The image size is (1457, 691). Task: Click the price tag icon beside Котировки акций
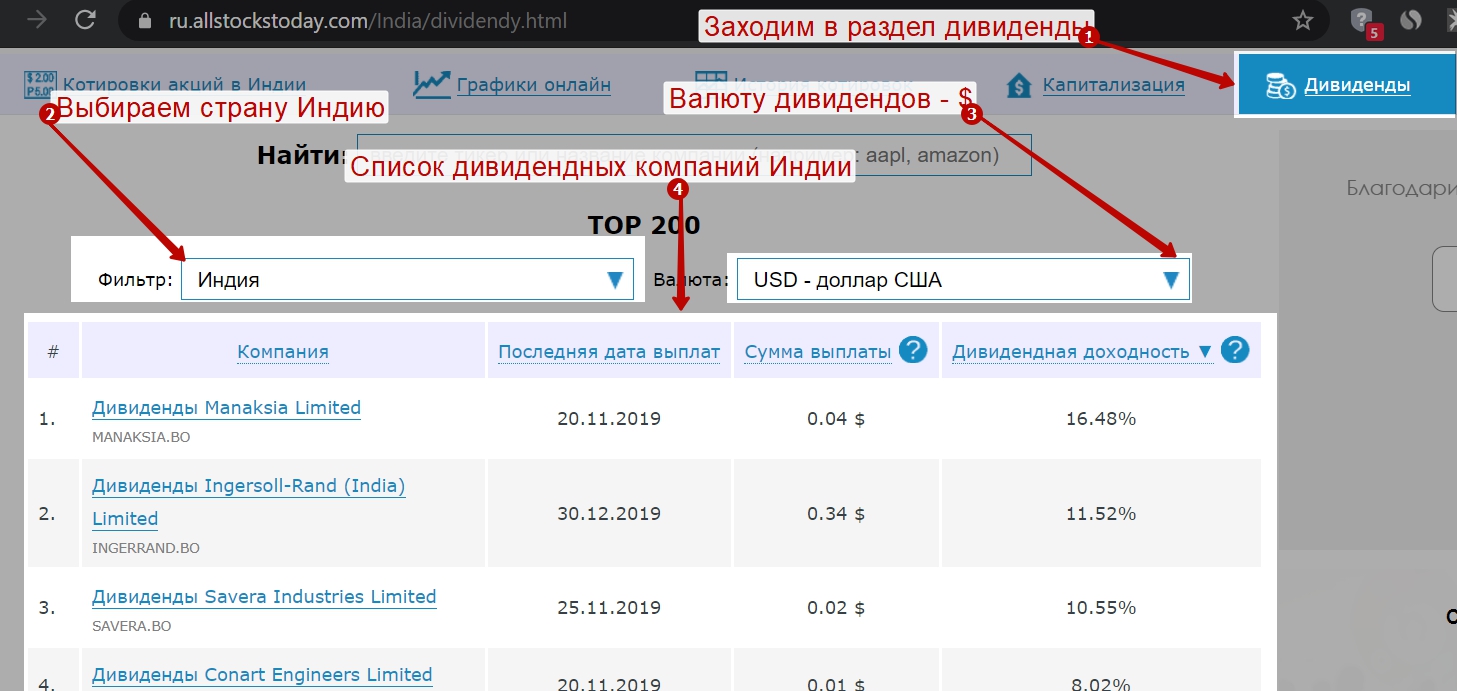40,85
